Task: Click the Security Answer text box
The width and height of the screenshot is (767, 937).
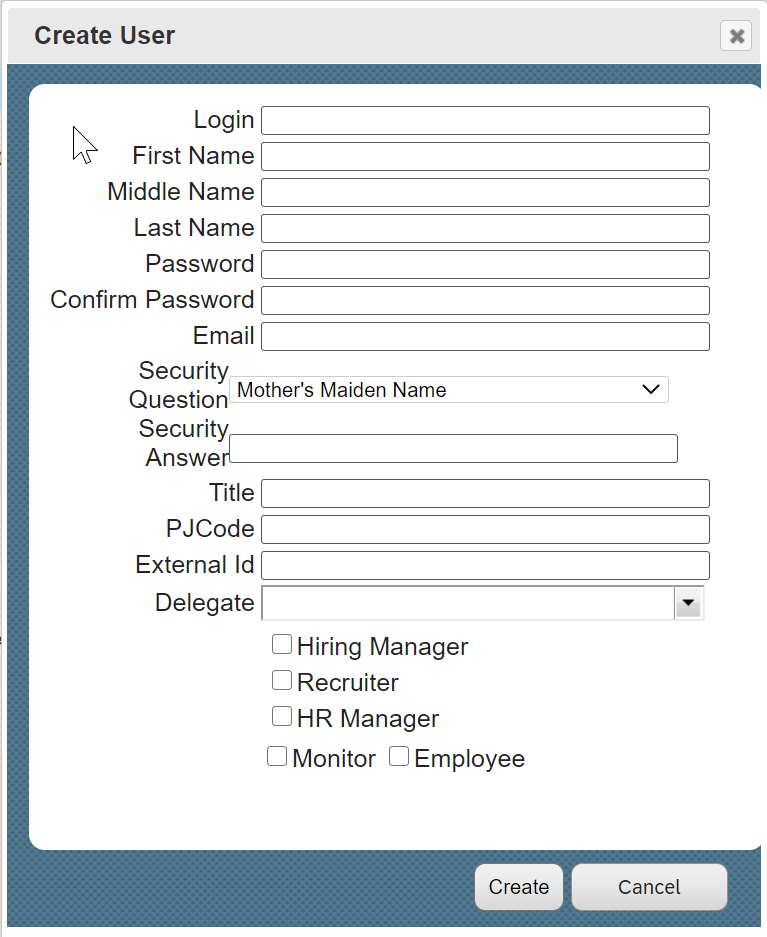Action: (x=453, y=449)
